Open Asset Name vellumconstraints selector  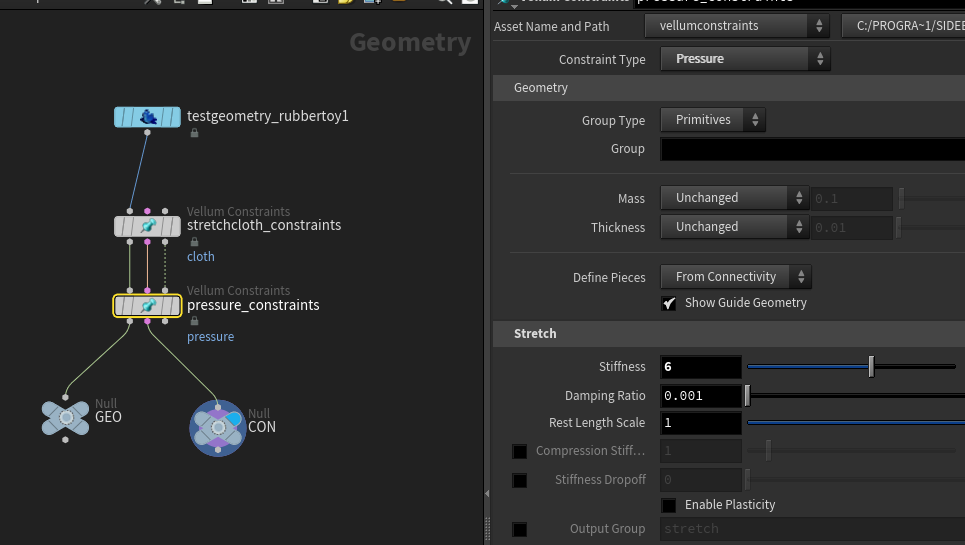[x=737, y=26]
